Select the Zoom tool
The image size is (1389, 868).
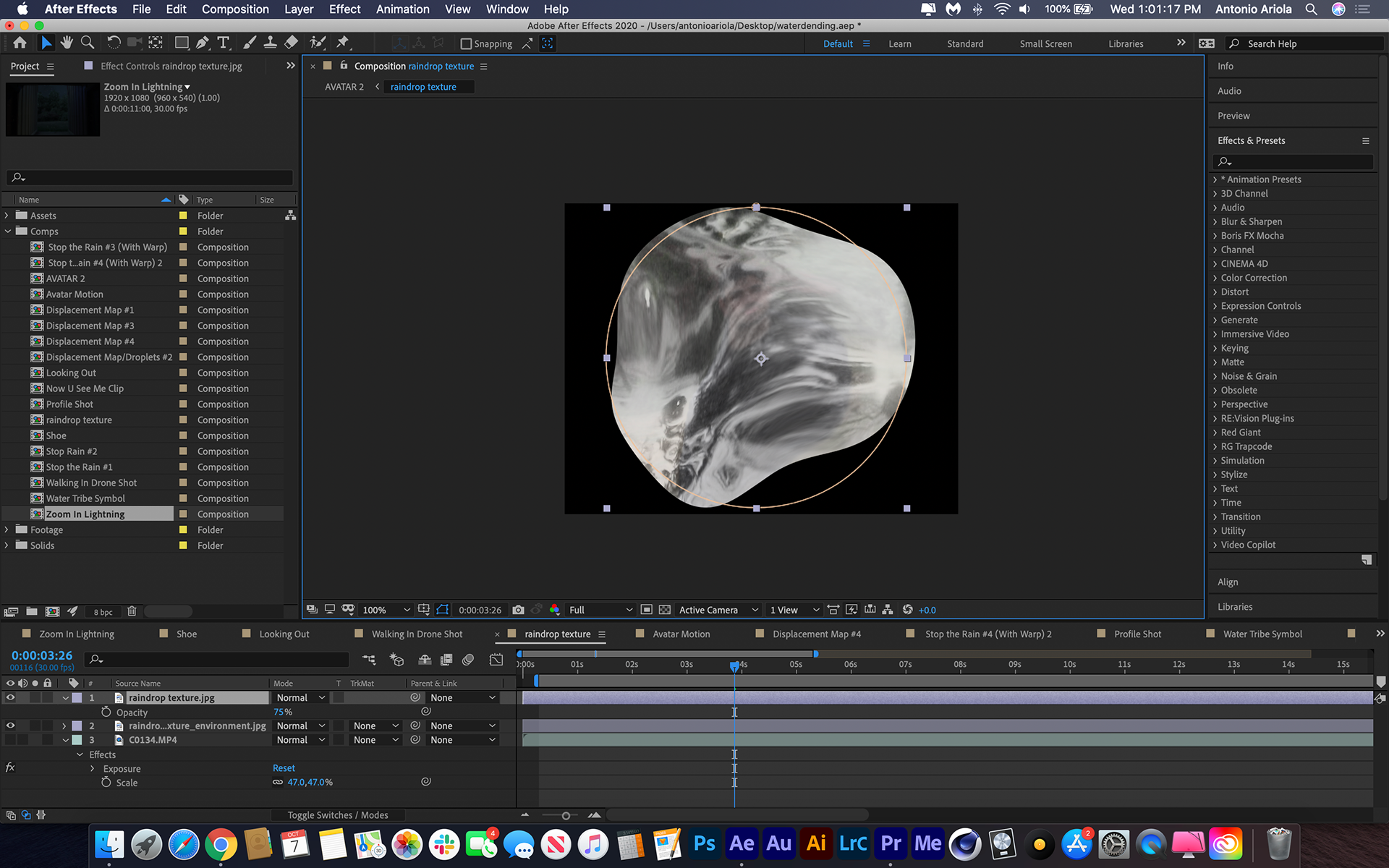88,43
